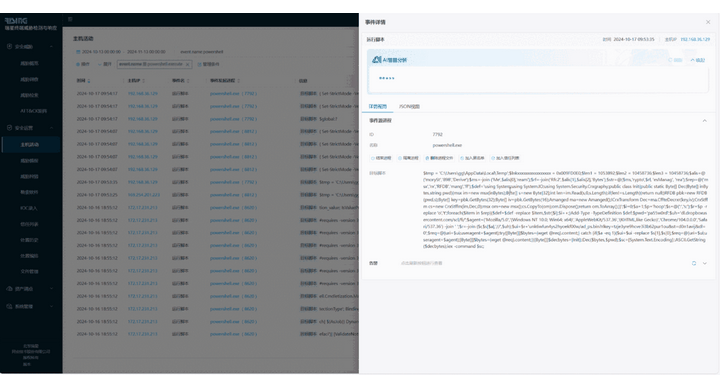Open the JSON view tab
Viewport: 720px width, 388px height.
409,107
